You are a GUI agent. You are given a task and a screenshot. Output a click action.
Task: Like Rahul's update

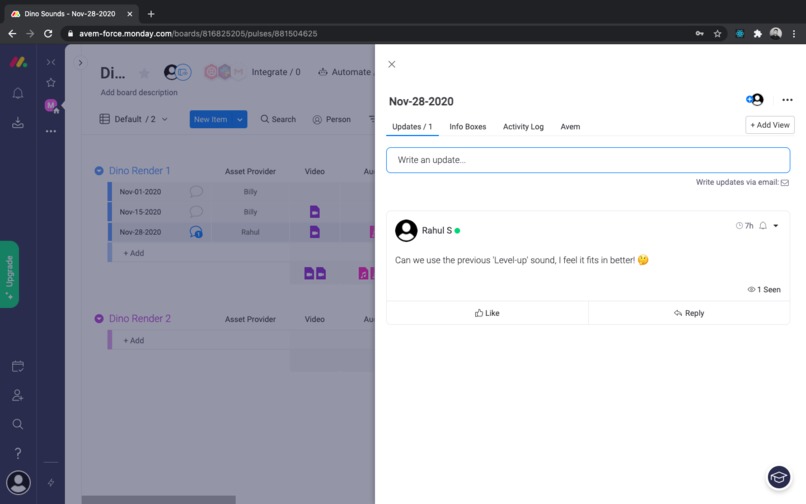(487, 313)
